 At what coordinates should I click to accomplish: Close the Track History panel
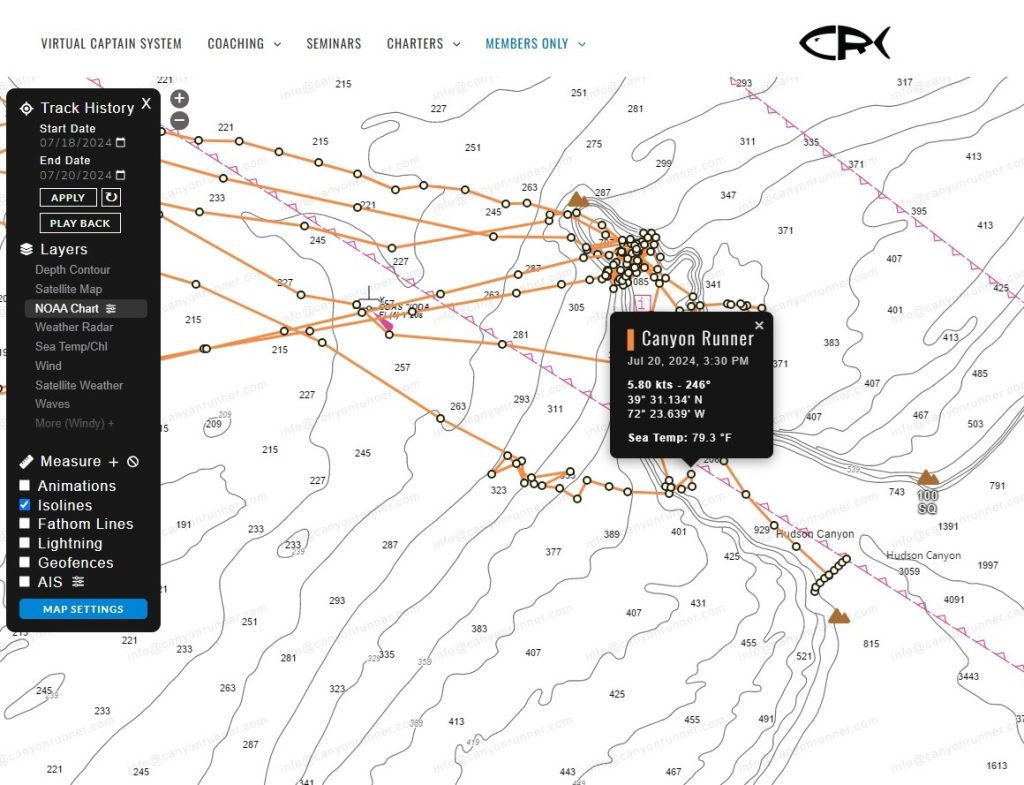[146, 103]
